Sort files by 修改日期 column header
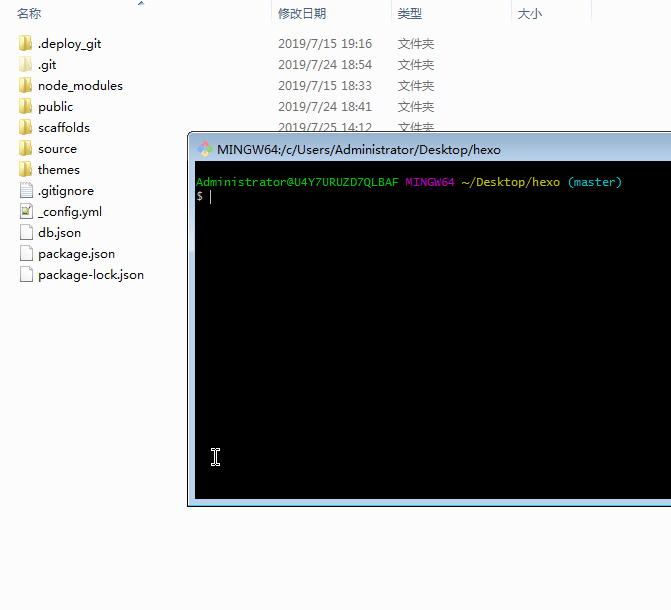This screenshot has width=671, height=610. (x=302, y=14)
